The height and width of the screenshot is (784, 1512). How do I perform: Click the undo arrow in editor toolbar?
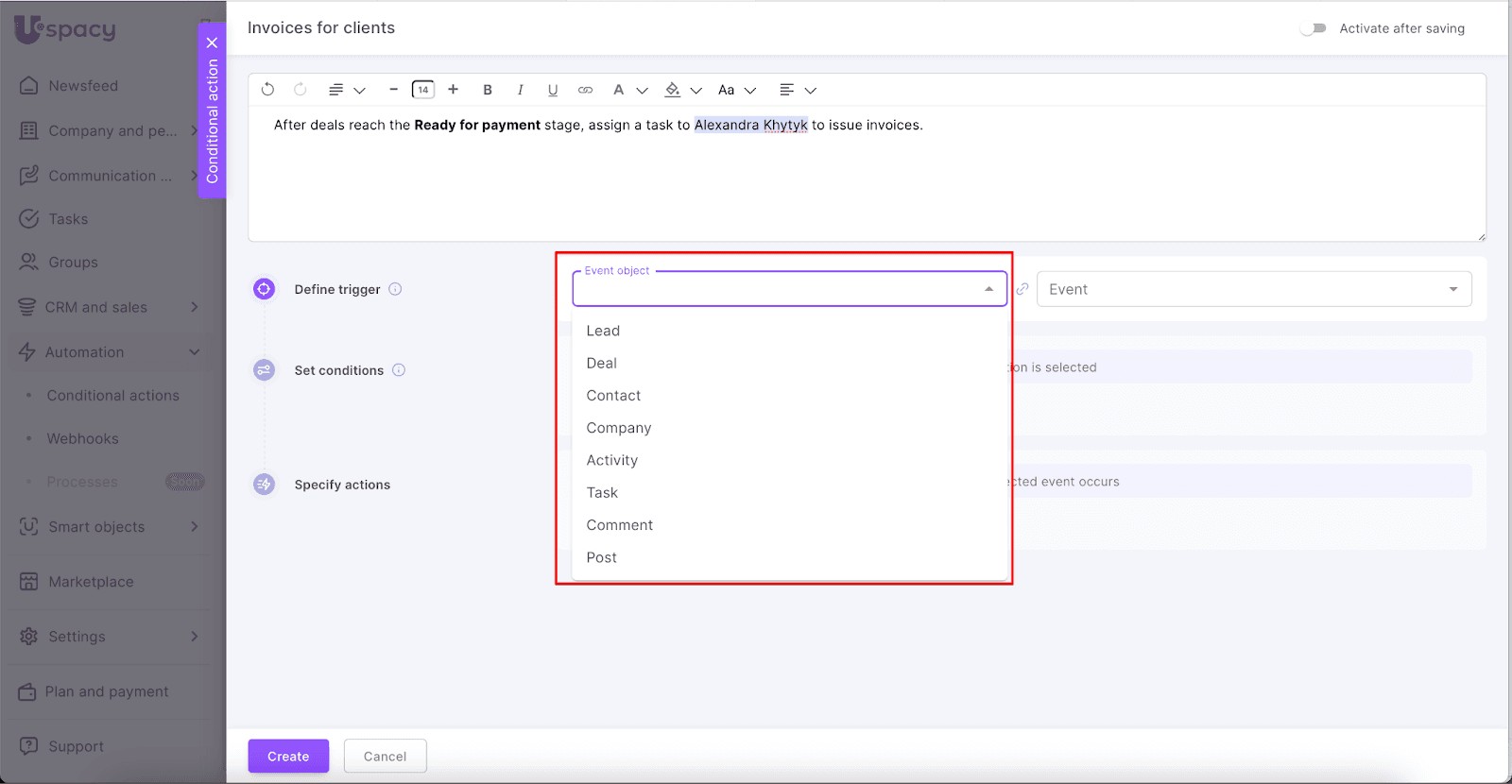click(268, 90)
